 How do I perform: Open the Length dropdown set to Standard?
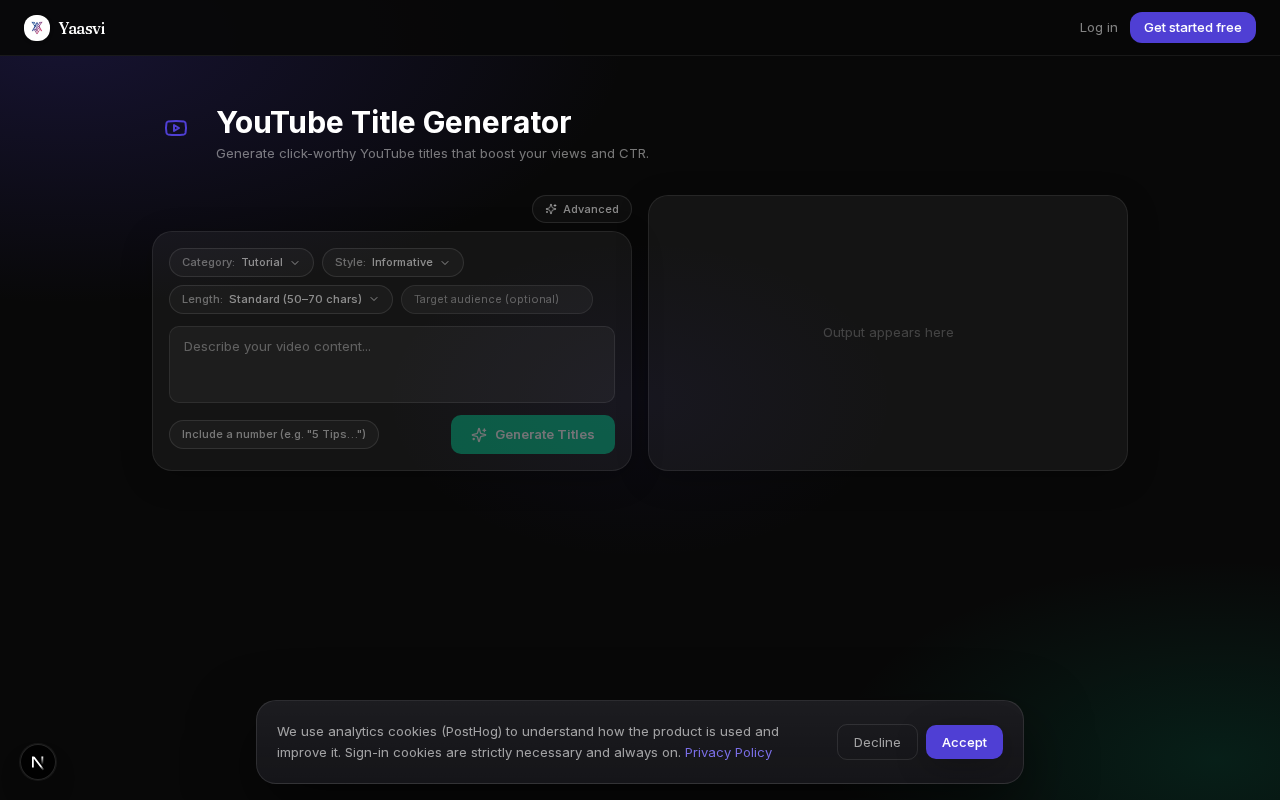(281, 299)
